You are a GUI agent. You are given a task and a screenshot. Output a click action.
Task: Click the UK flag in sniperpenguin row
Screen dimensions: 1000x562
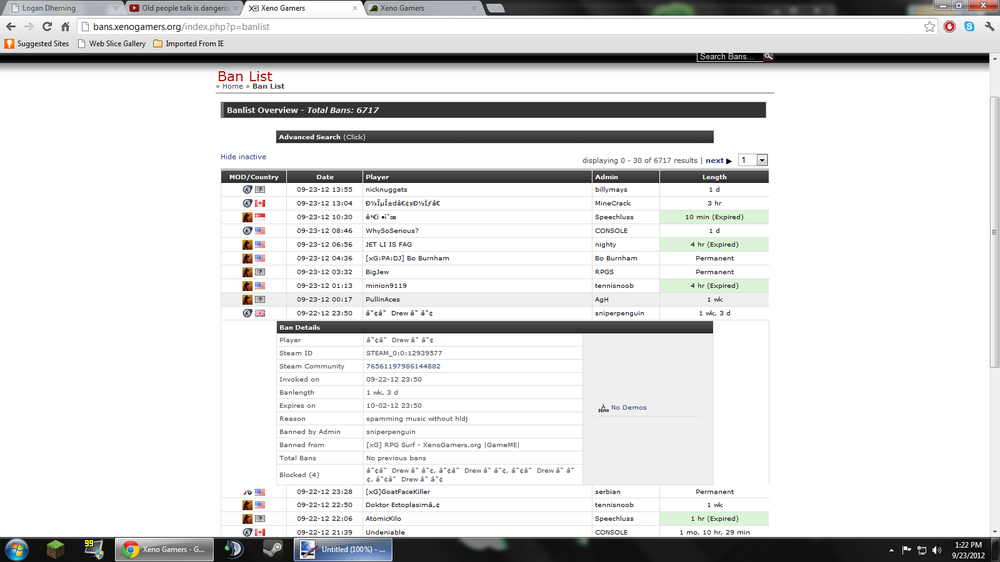point(260,313)
